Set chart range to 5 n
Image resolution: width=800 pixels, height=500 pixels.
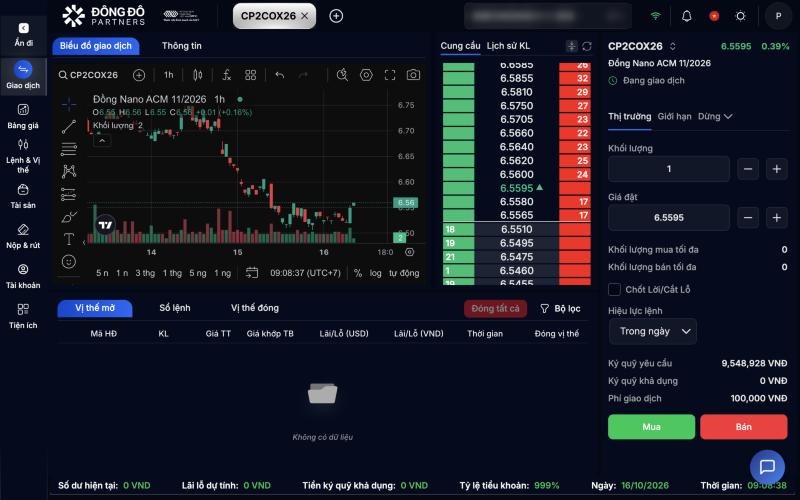coord(102,273)
